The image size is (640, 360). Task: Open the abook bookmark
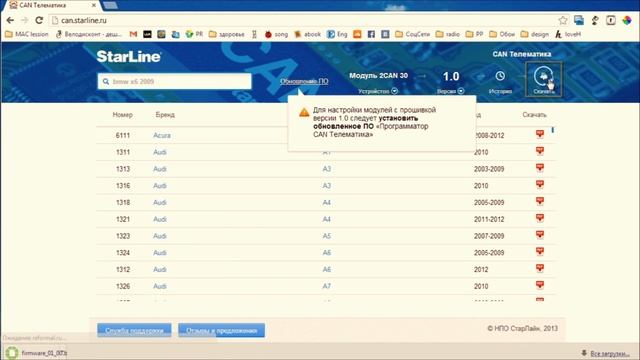coord(307,34)
